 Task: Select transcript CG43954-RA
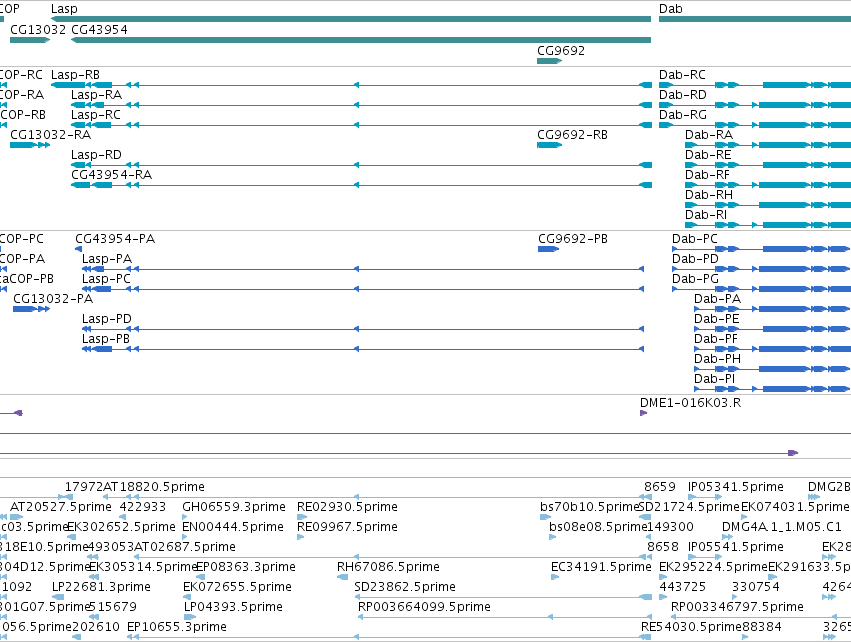point(112,175)
